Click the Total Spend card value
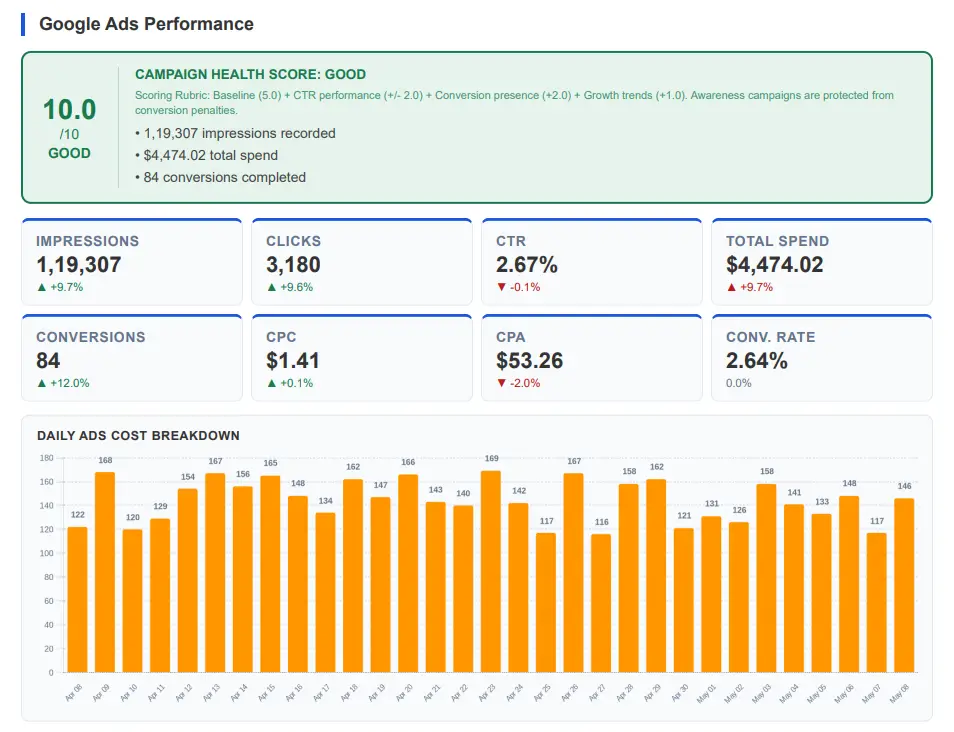The height and width of the screenshot is (732, 954). tap(775, 265)
